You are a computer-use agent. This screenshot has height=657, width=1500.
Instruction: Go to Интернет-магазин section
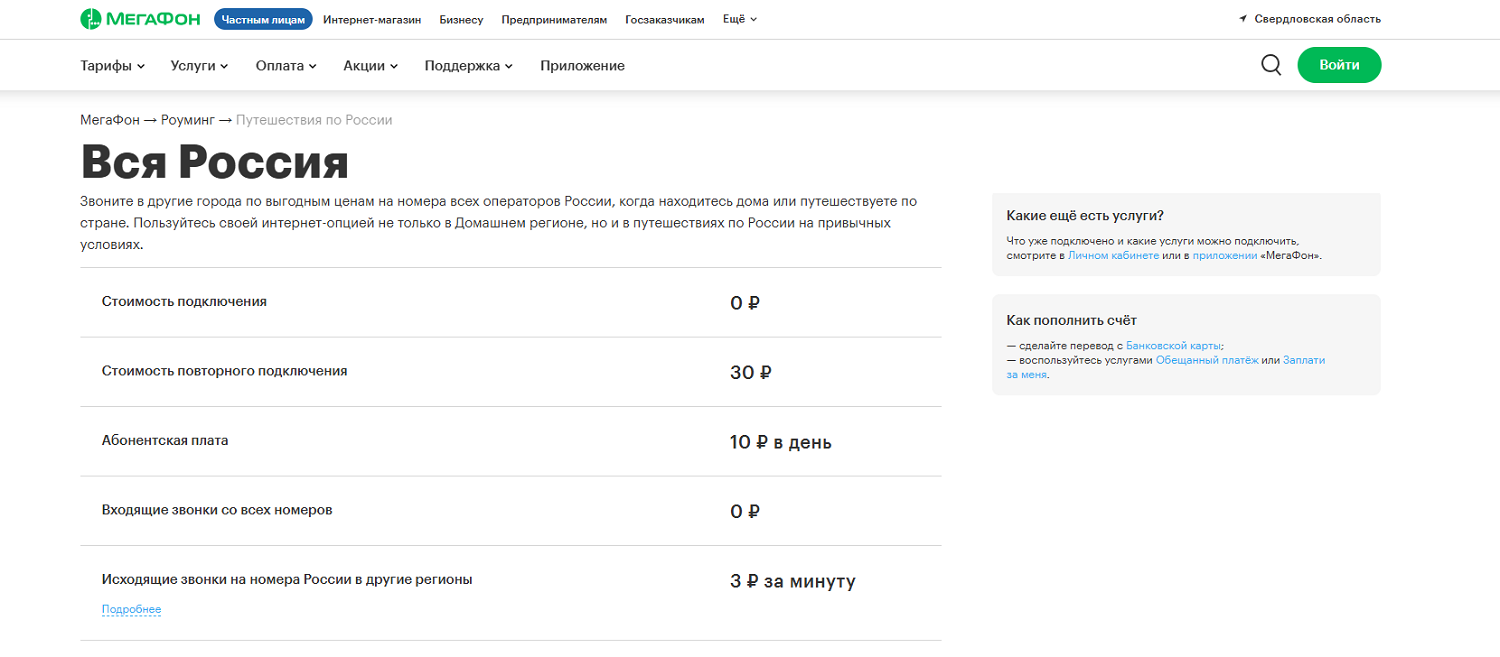[x=372, y=19]
